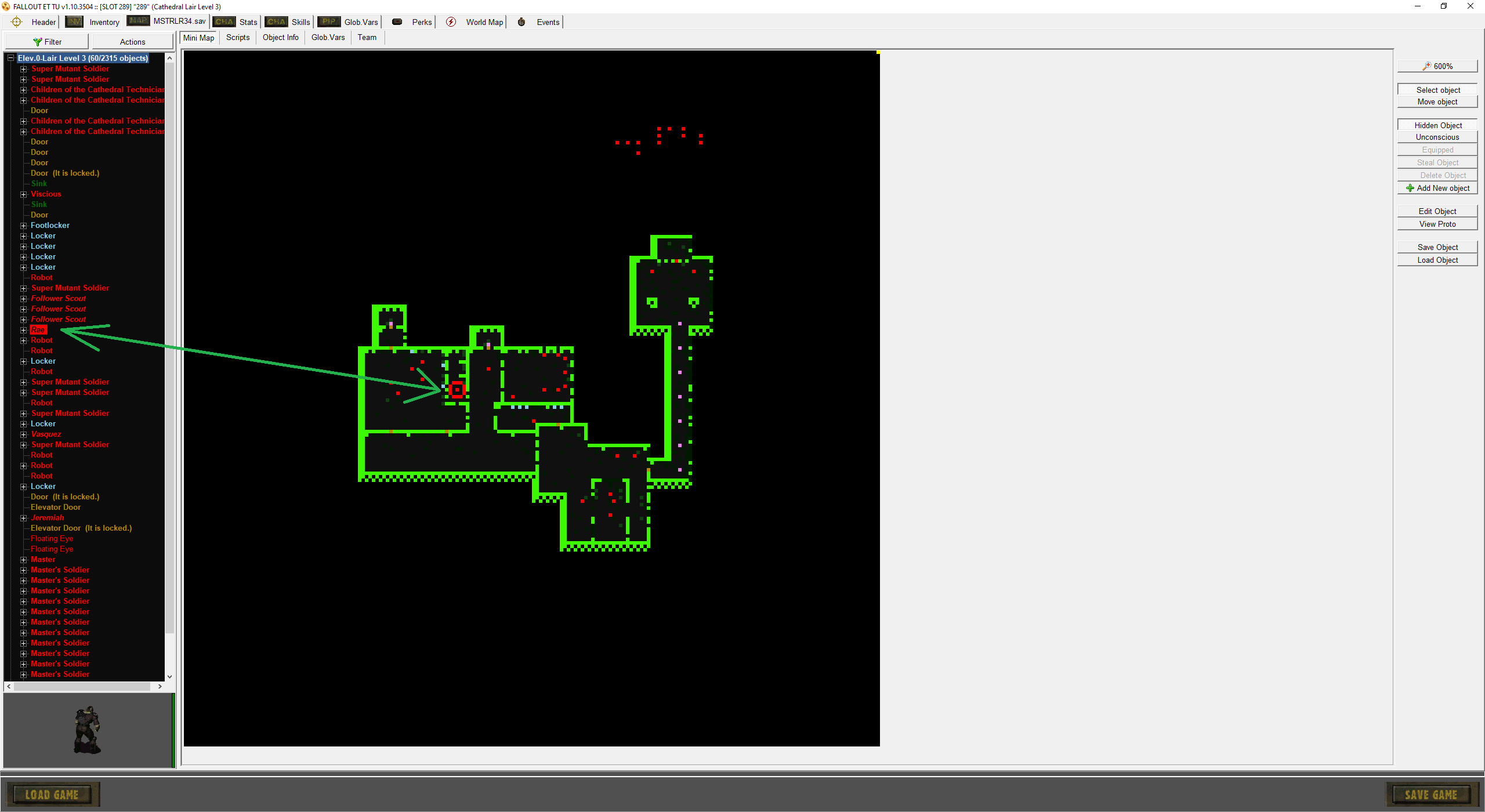Click the Fallout app icon in title bar
This screenshot has height=812, width=1485.
(6, 6)
